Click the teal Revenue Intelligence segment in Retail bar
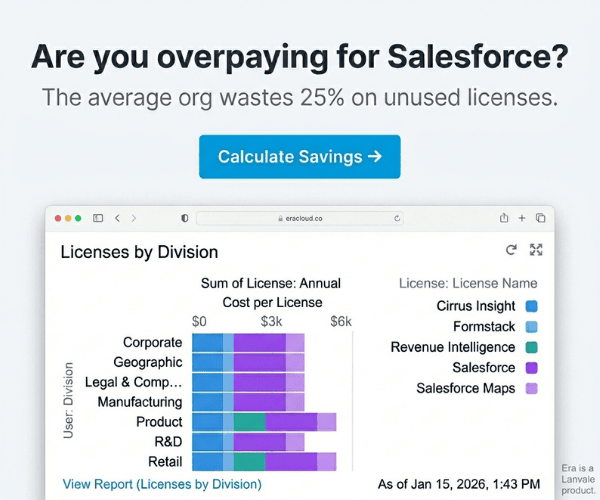600x500 pixels. point(249,462)
